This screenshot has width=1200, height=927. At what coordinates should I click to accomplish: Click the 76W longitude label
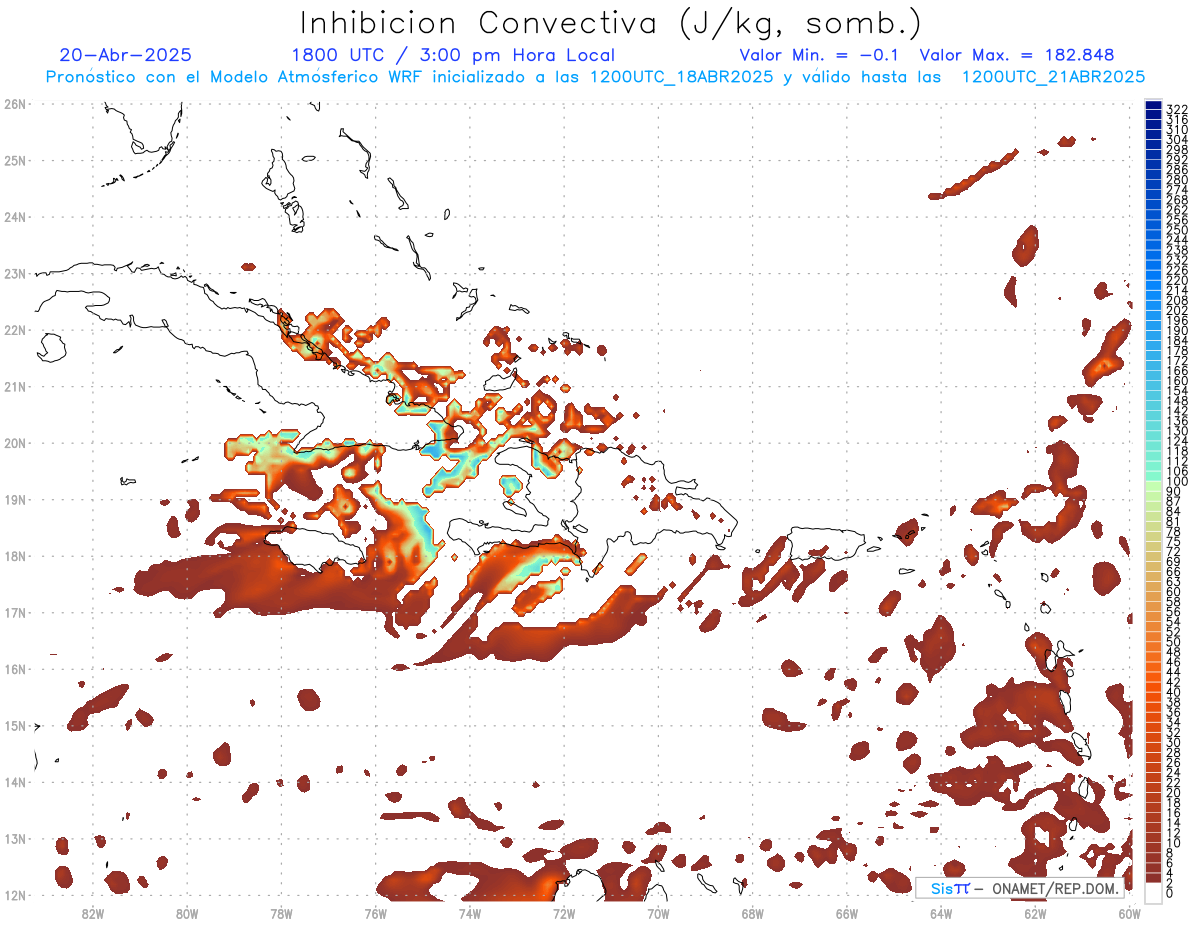tap(376, 913)
